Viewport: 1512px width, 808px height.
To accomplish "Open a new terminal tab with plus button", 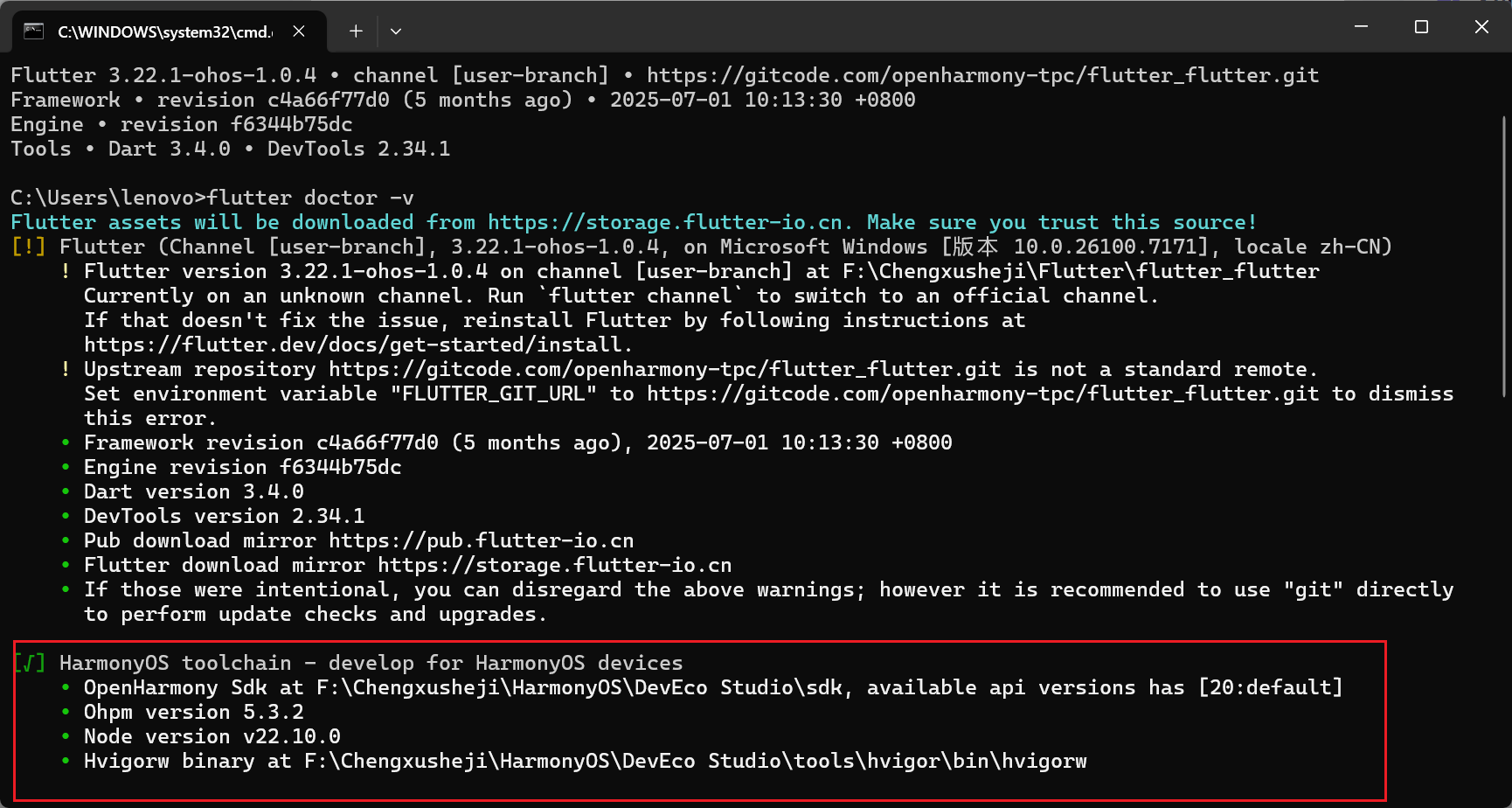I will 356,31.
